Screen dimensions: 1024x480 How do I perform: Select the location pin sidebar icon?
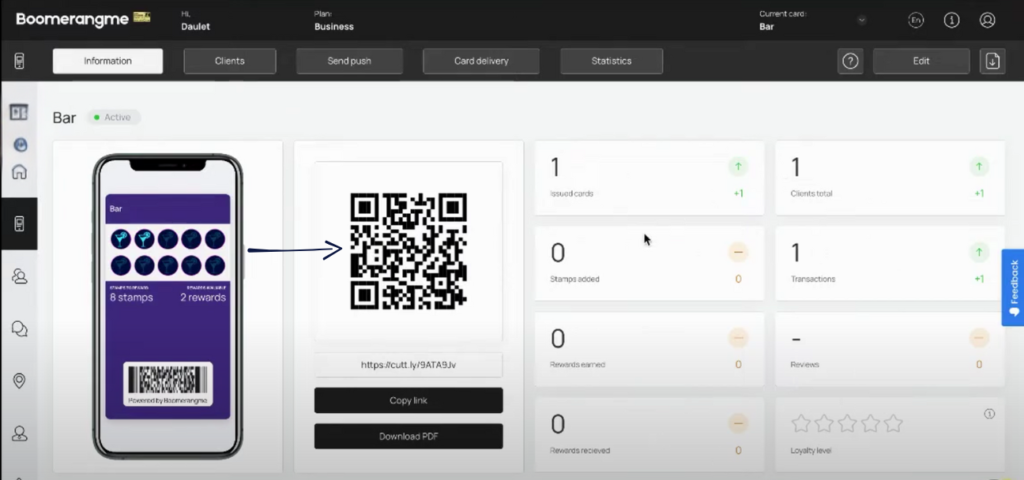click(19, 381)
